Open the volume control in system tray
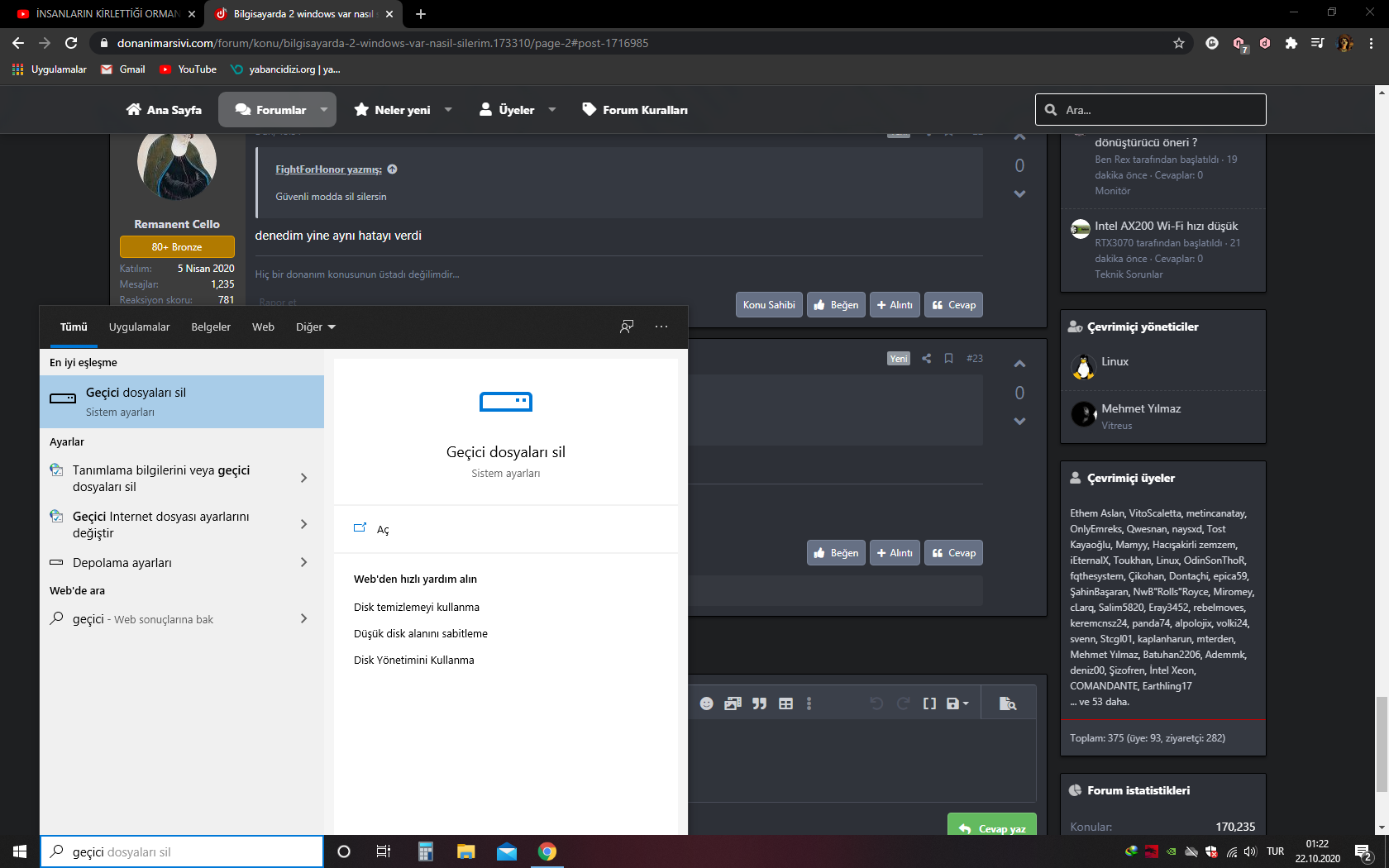 click(1250, 851)
